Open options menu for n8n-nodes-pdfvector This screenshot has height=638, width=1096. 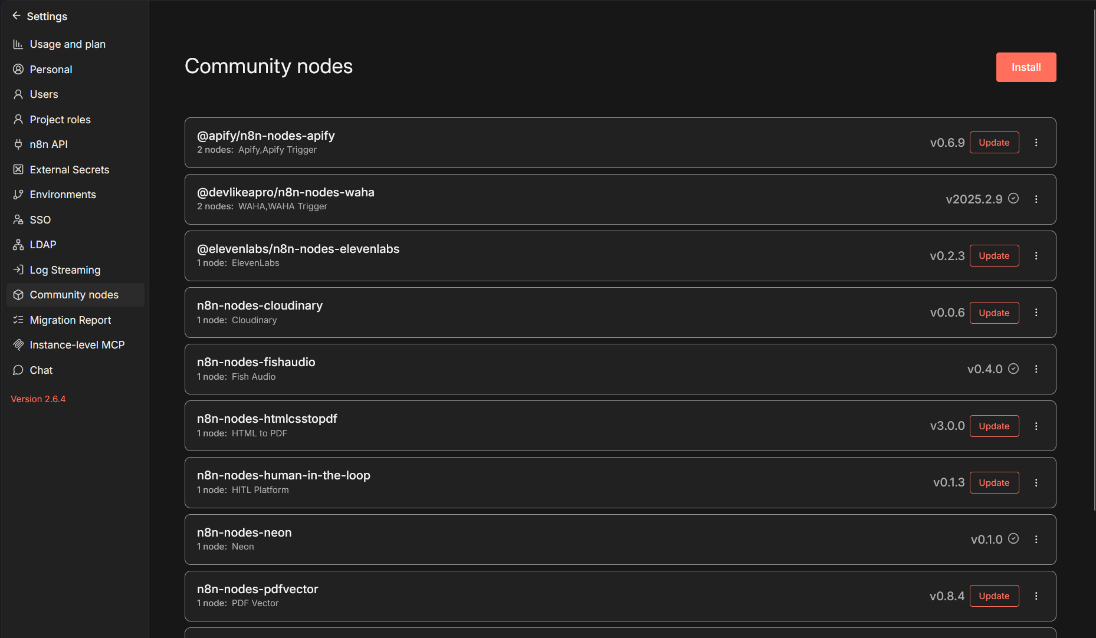1036,596
